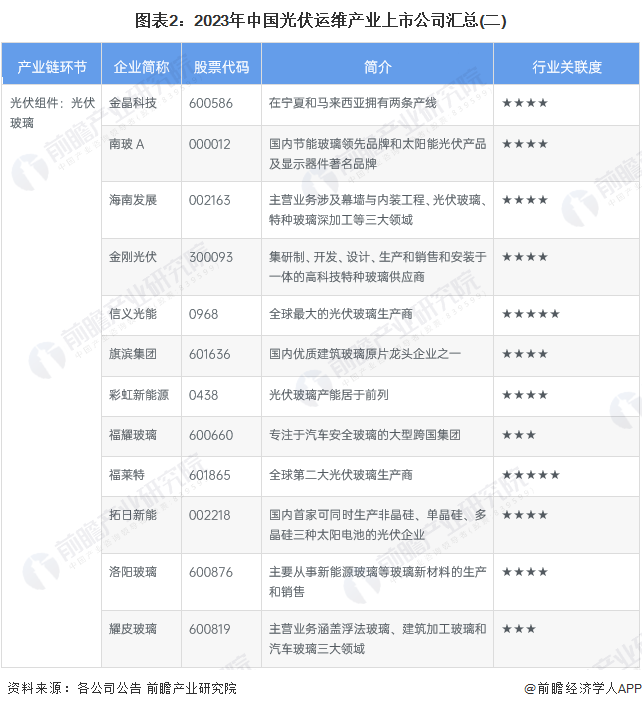
Task: Select stock code '600876'
Action: (211, 572)
